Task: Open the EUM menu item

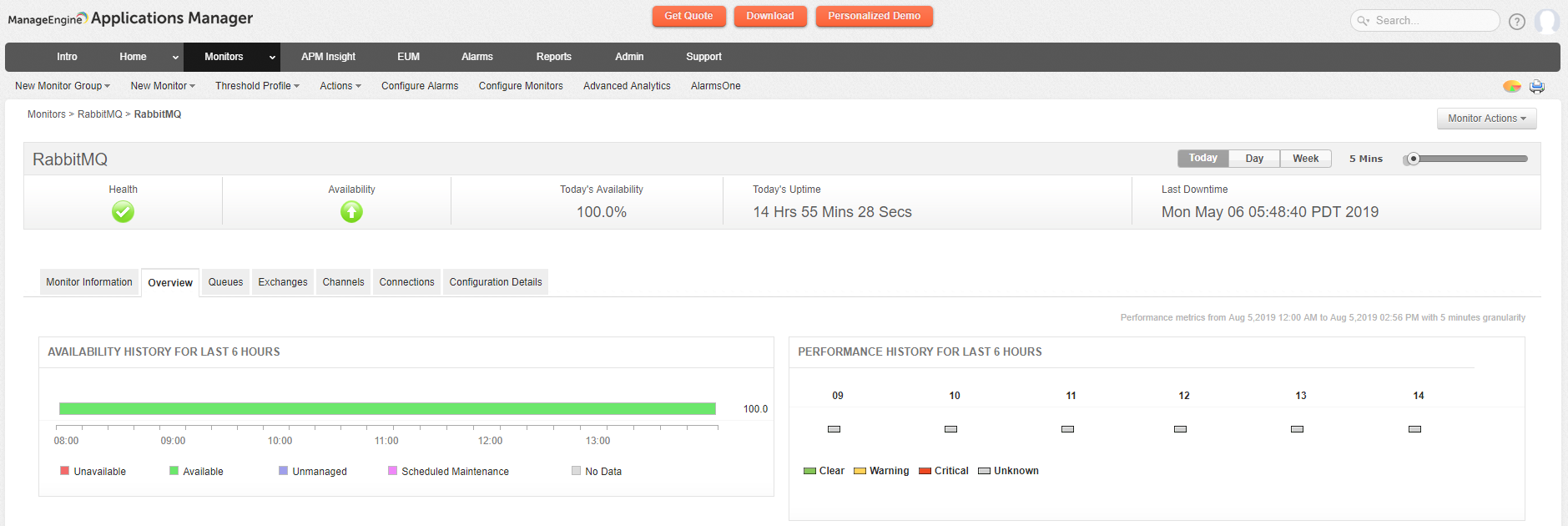Action: 408,57
